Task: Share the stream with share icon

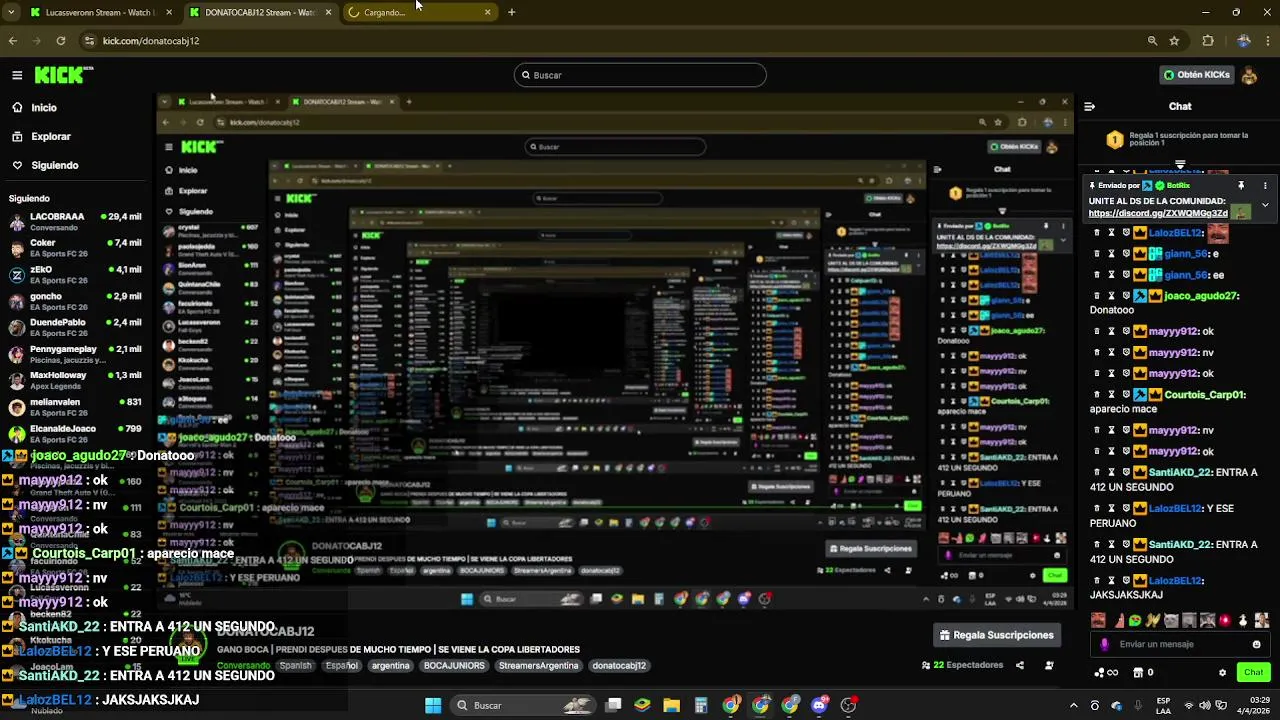Action: click(x=1020, y=665)
